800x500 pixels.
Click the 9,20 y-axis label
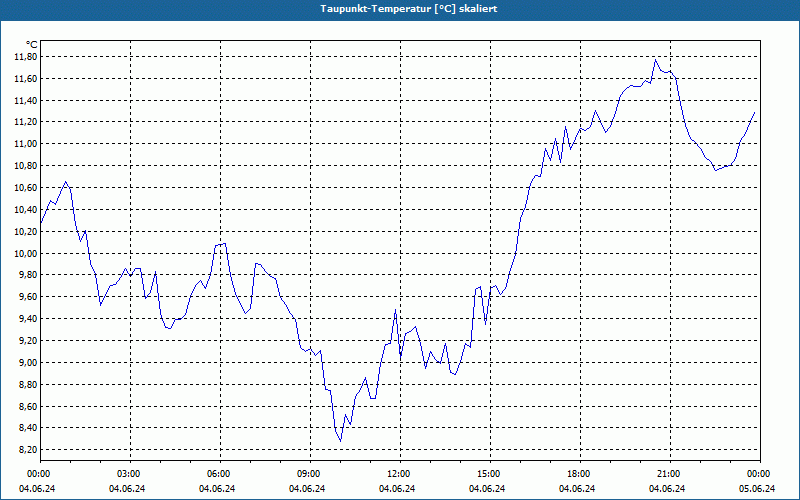(x=28, y=340)
